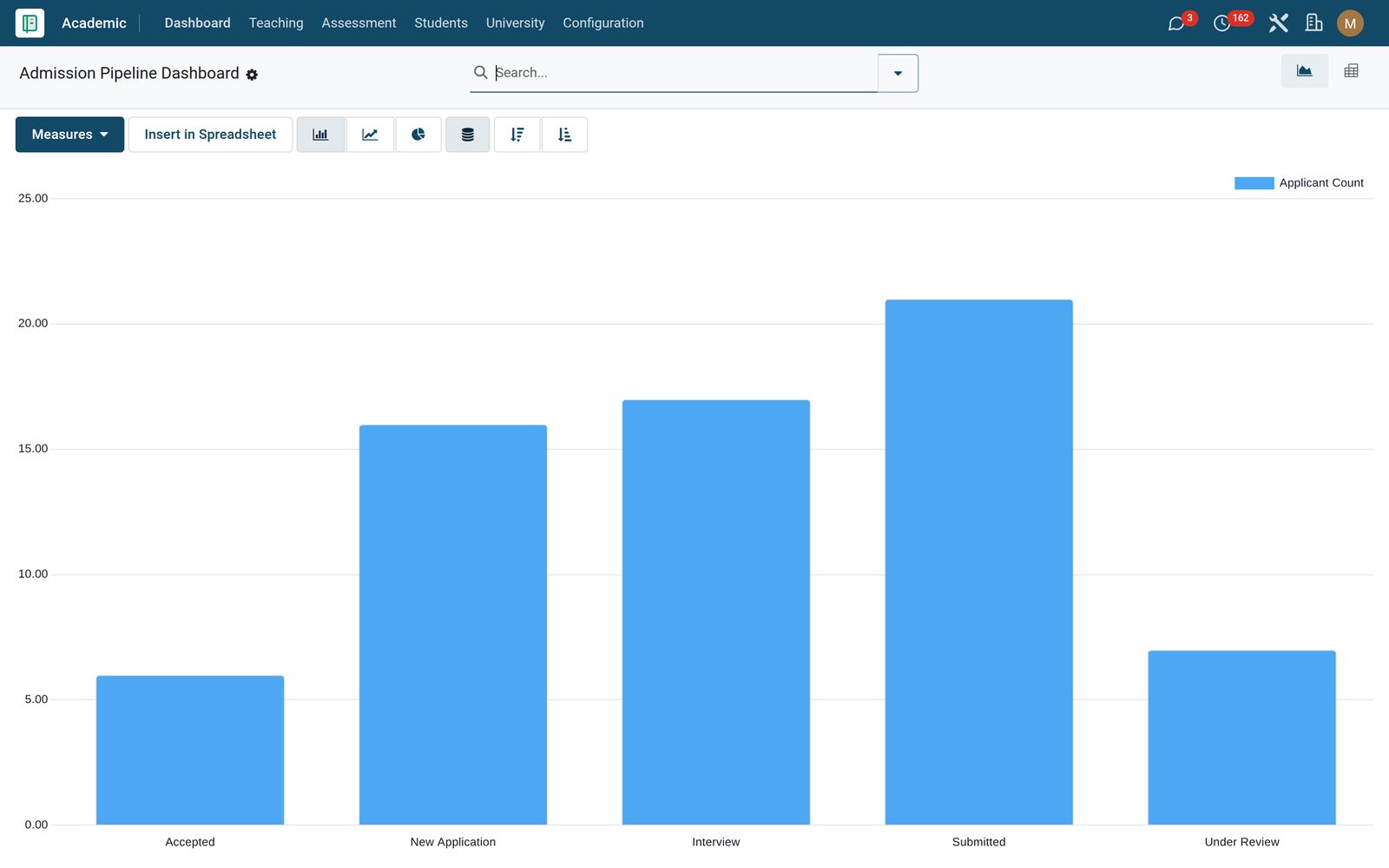
Task: Click the 25.00 y-axis value
Action: pos(33,198)
